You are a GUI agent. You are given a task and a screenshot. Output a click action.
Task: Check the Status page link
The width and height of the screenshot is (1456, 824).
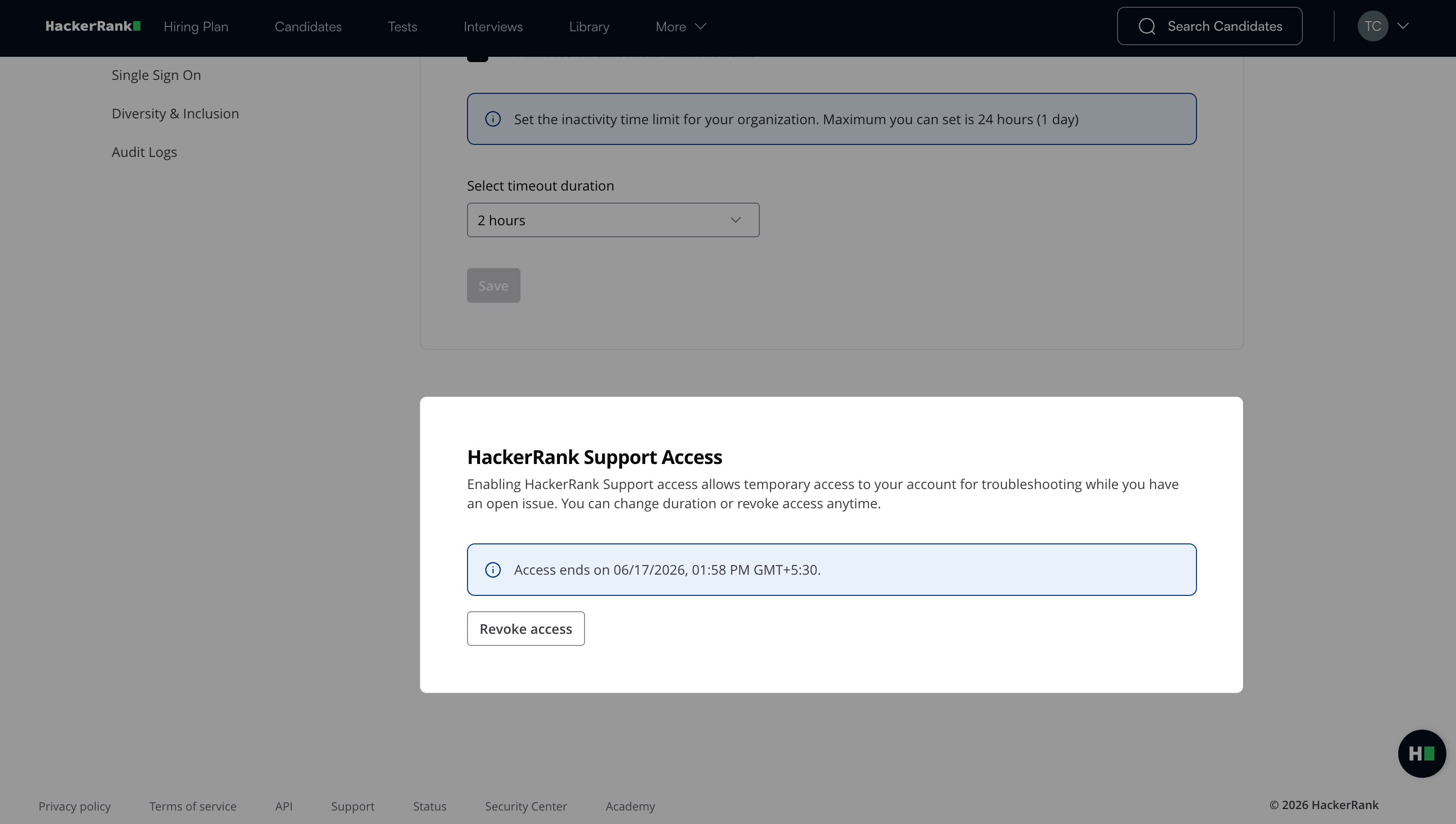click(429, 806)
